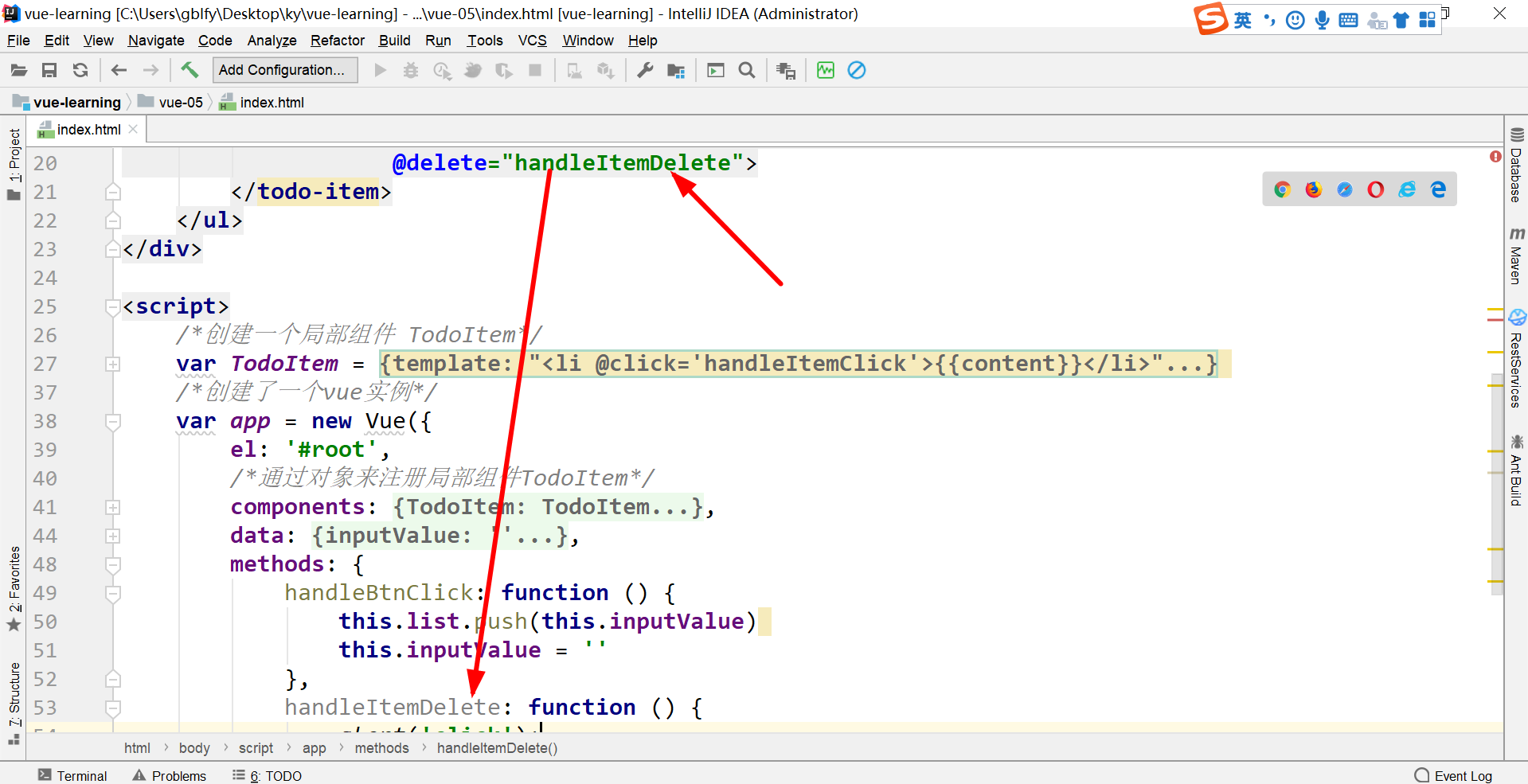Collapse the script tag at line 25
The image size is (1528, 784).
[113, 306]
